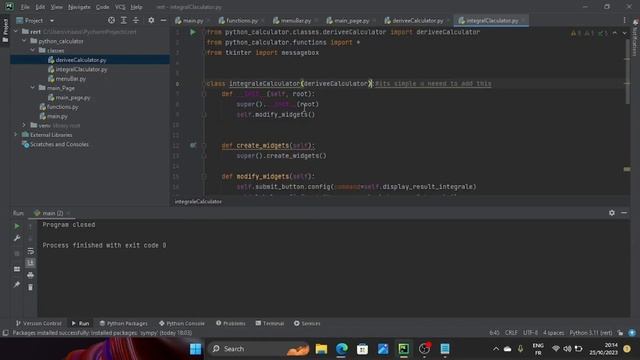Click the wrench icon in Run panel
The width and height of the screenshot is (640, 360).
(x=17, y=238)
